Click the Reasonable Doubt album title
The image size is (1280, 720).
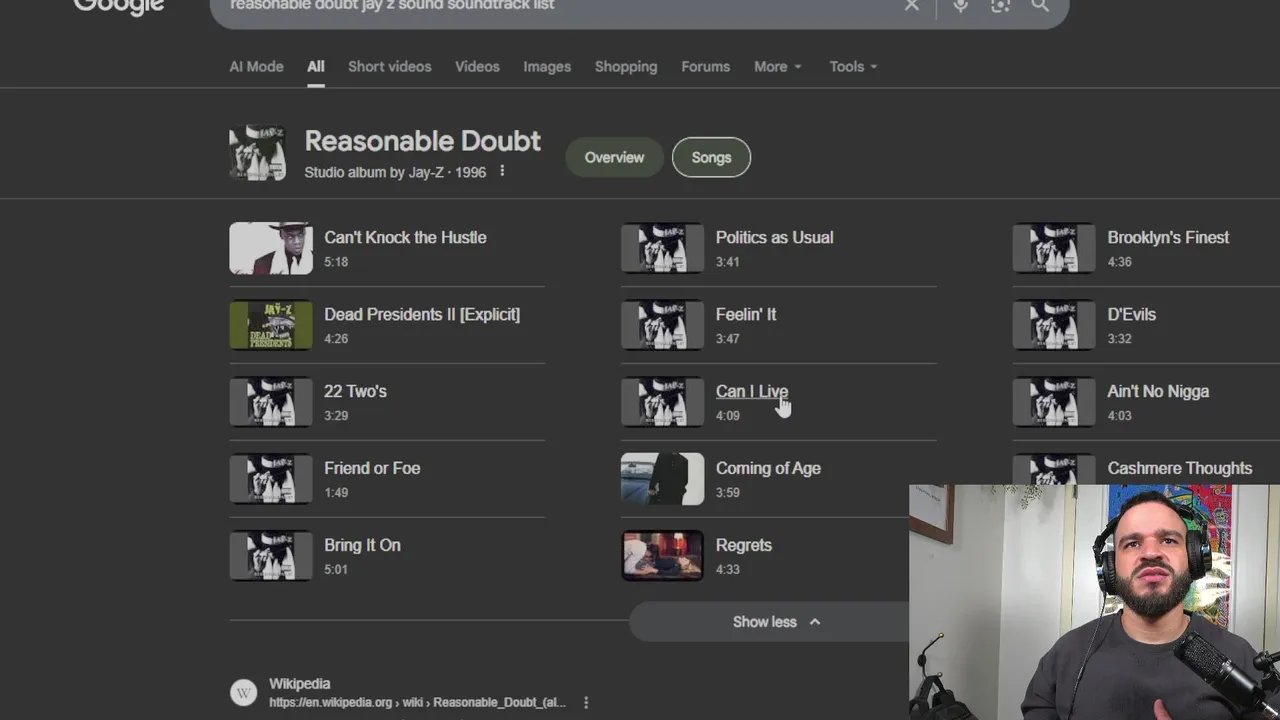(x=422, y=141)
